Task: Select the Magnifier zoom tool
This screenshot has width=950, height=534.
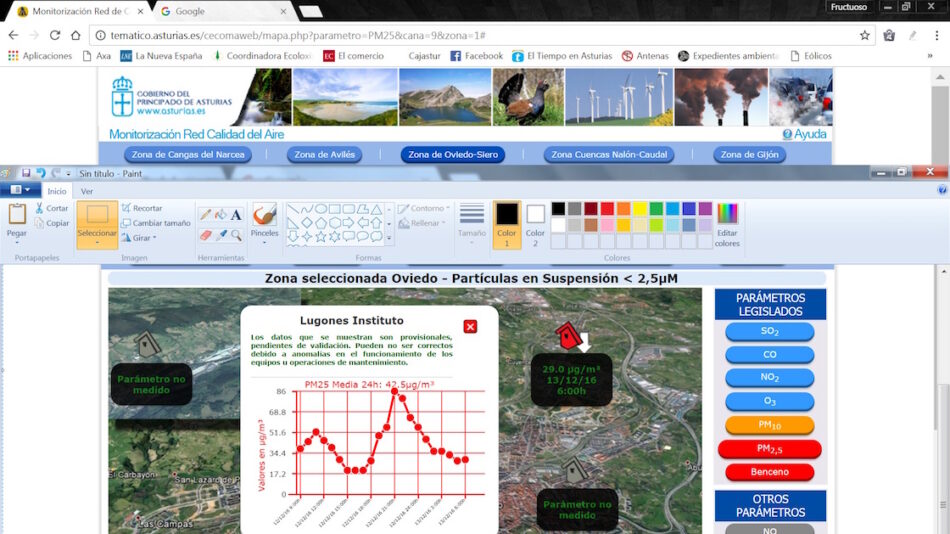Action: coord(236,235)
